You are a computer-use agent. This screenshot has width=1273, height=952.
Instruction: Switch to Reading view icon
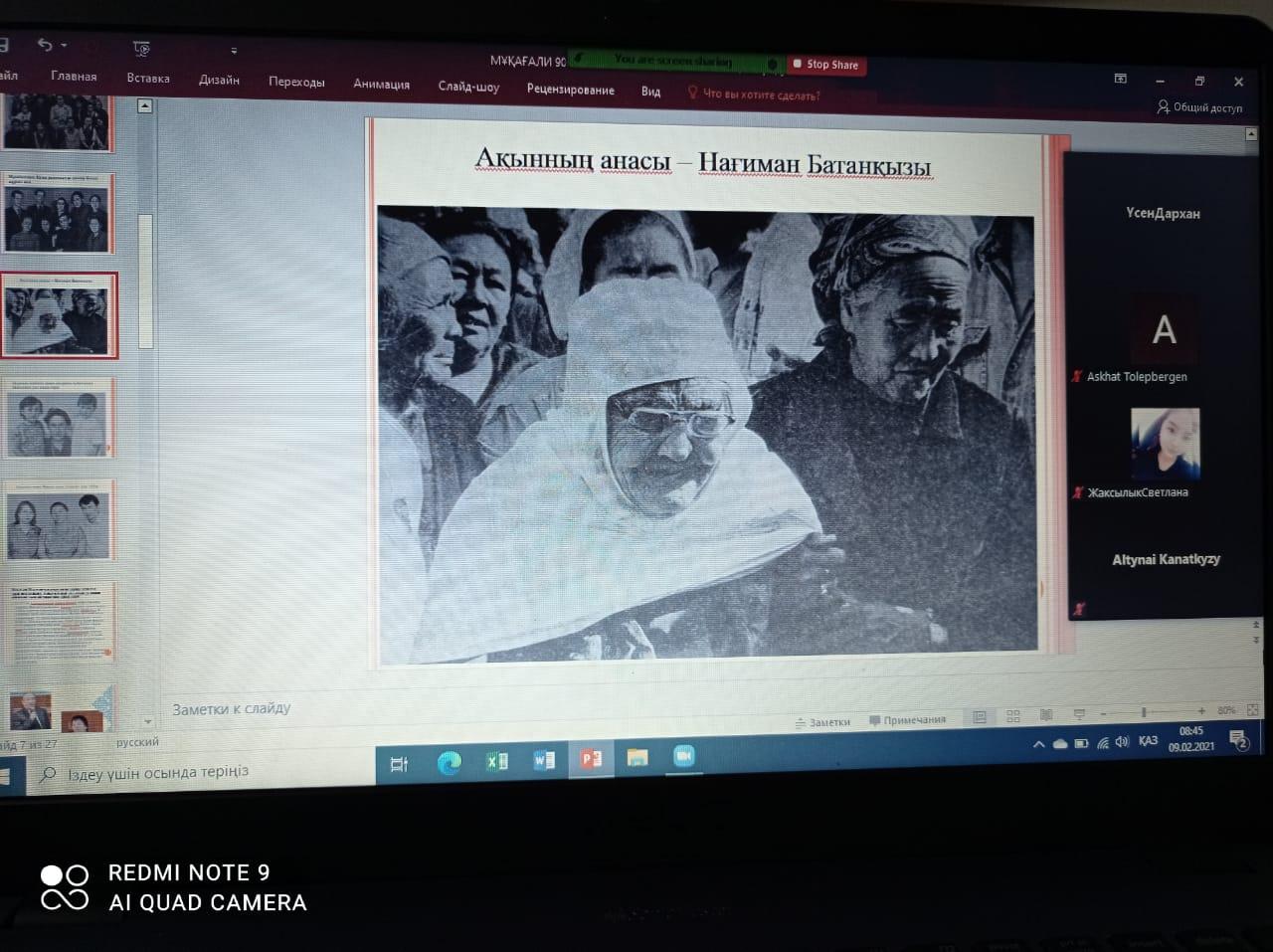pos(1046,715)
